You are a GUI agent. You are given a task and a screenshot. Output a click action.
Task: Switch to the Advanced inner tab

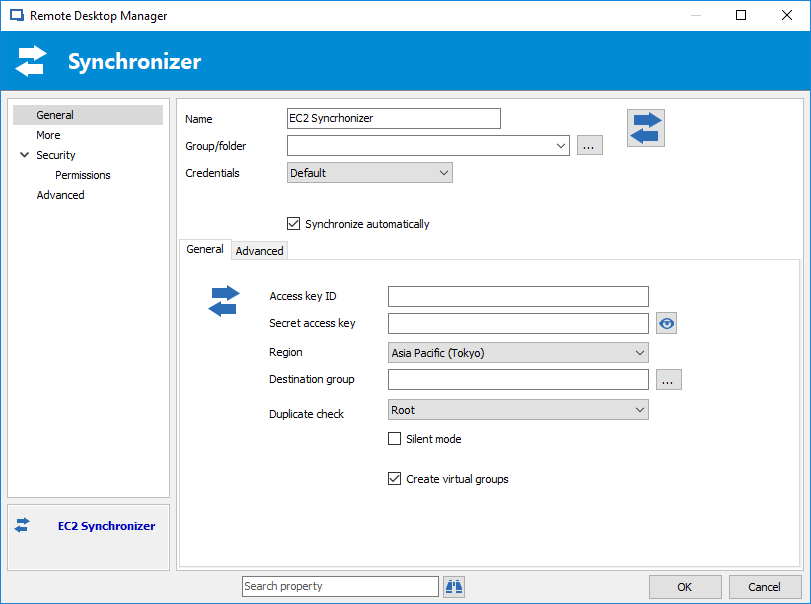coord(260,251)
